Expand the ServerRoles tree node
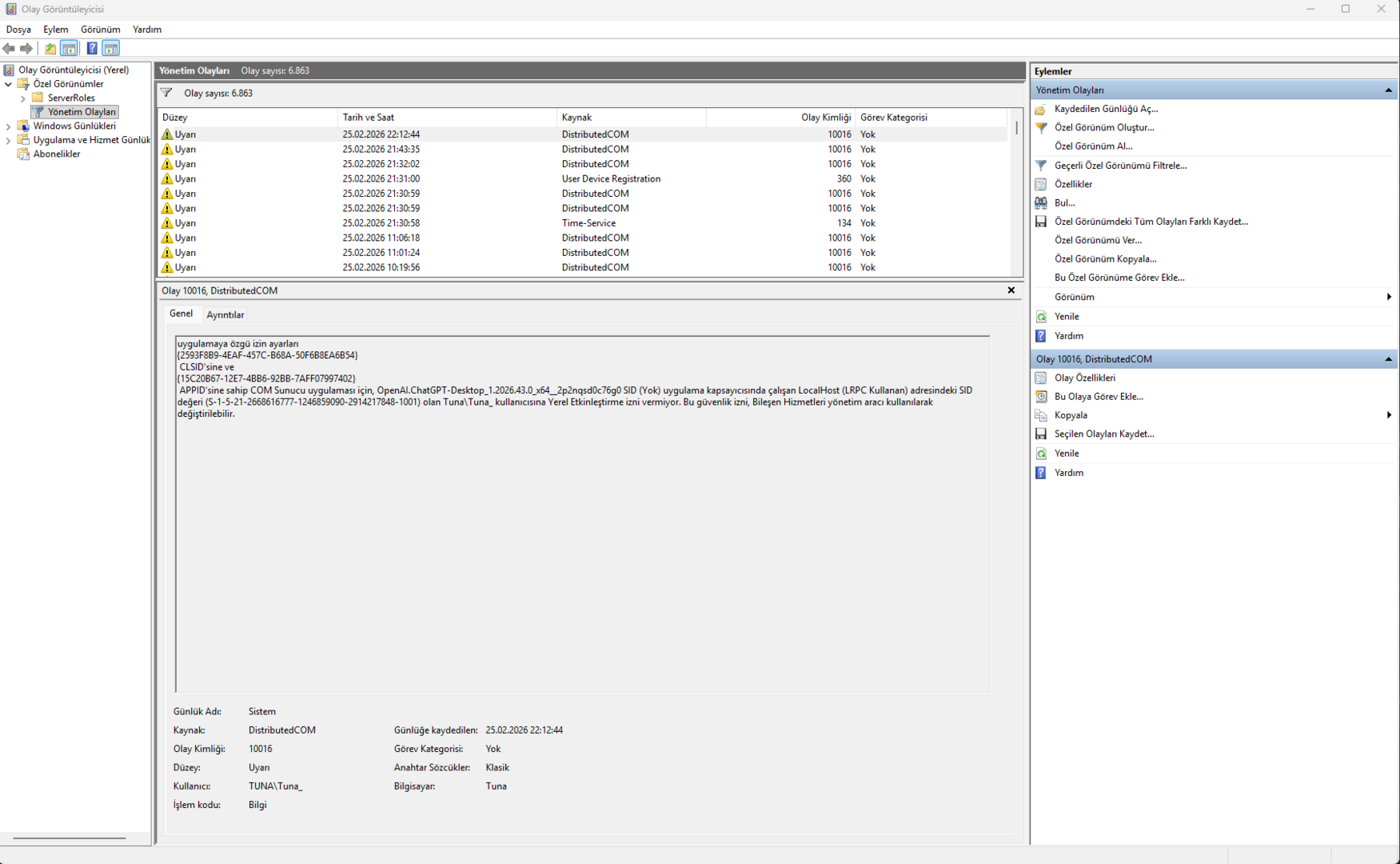 (23, 98)
